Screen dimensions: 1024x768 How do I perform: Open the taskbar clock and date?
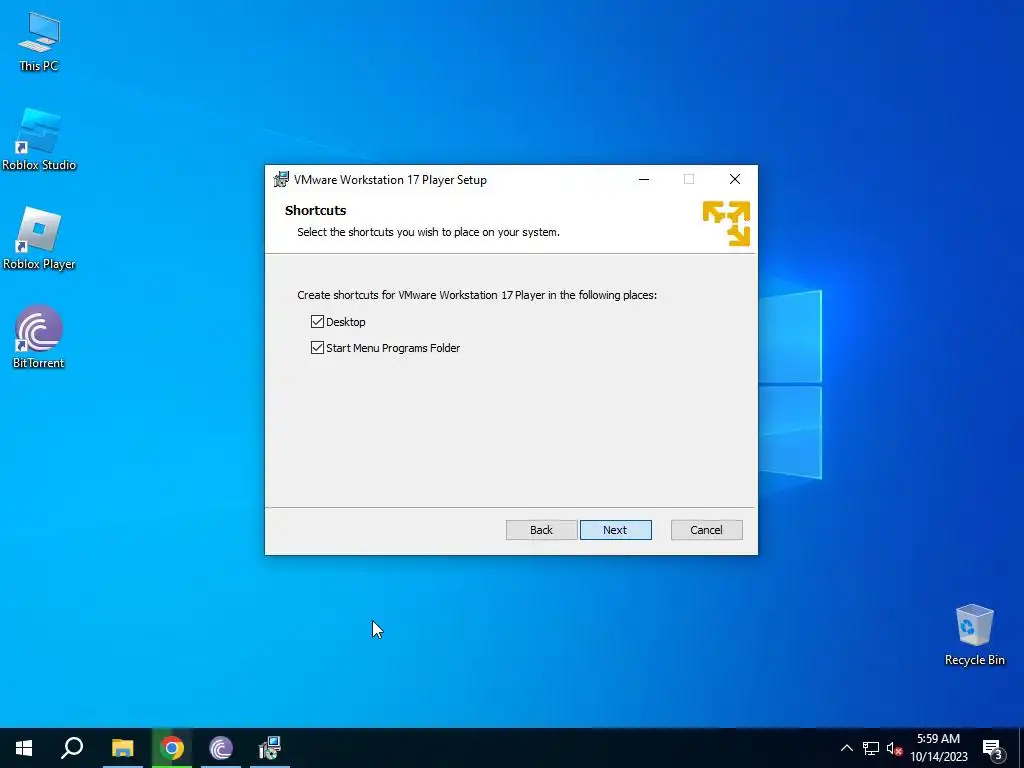(x=938, y=748)
